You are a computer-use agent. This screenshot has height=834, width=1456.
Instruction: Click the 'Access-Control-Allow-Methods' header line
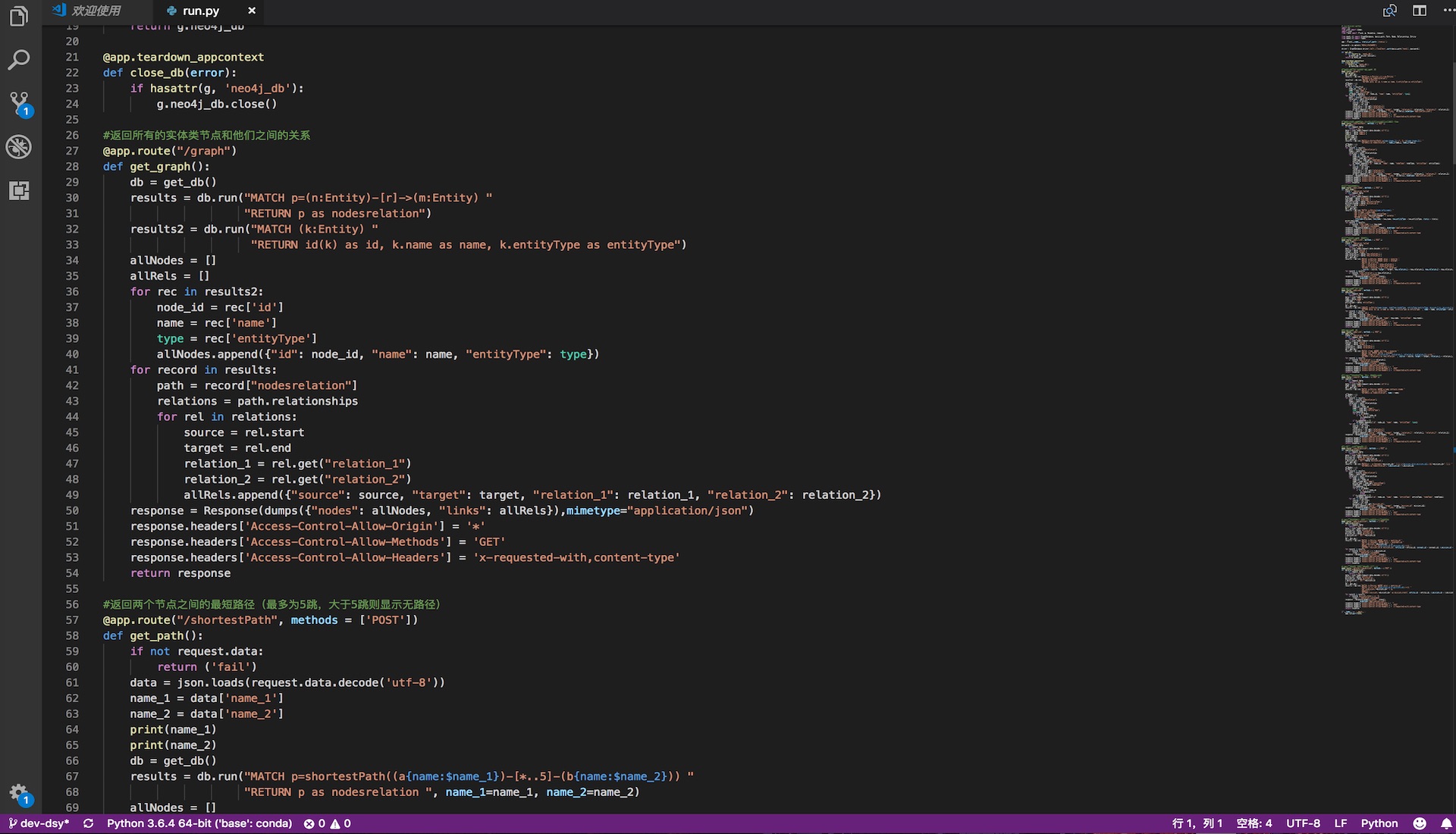[x=318, y=542]
